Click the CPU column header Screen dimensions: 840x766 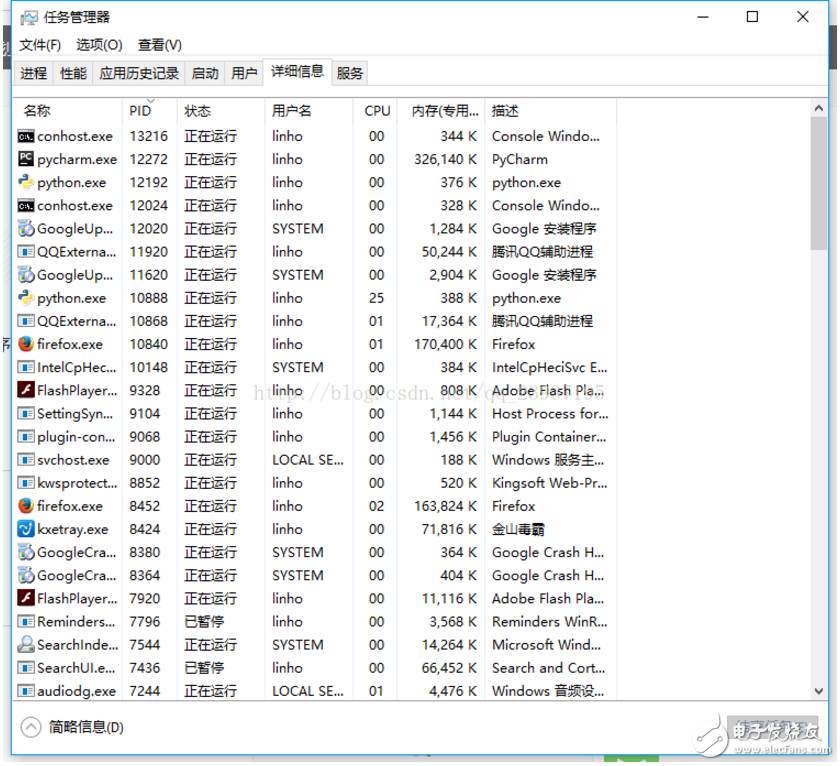coord(376,110)
